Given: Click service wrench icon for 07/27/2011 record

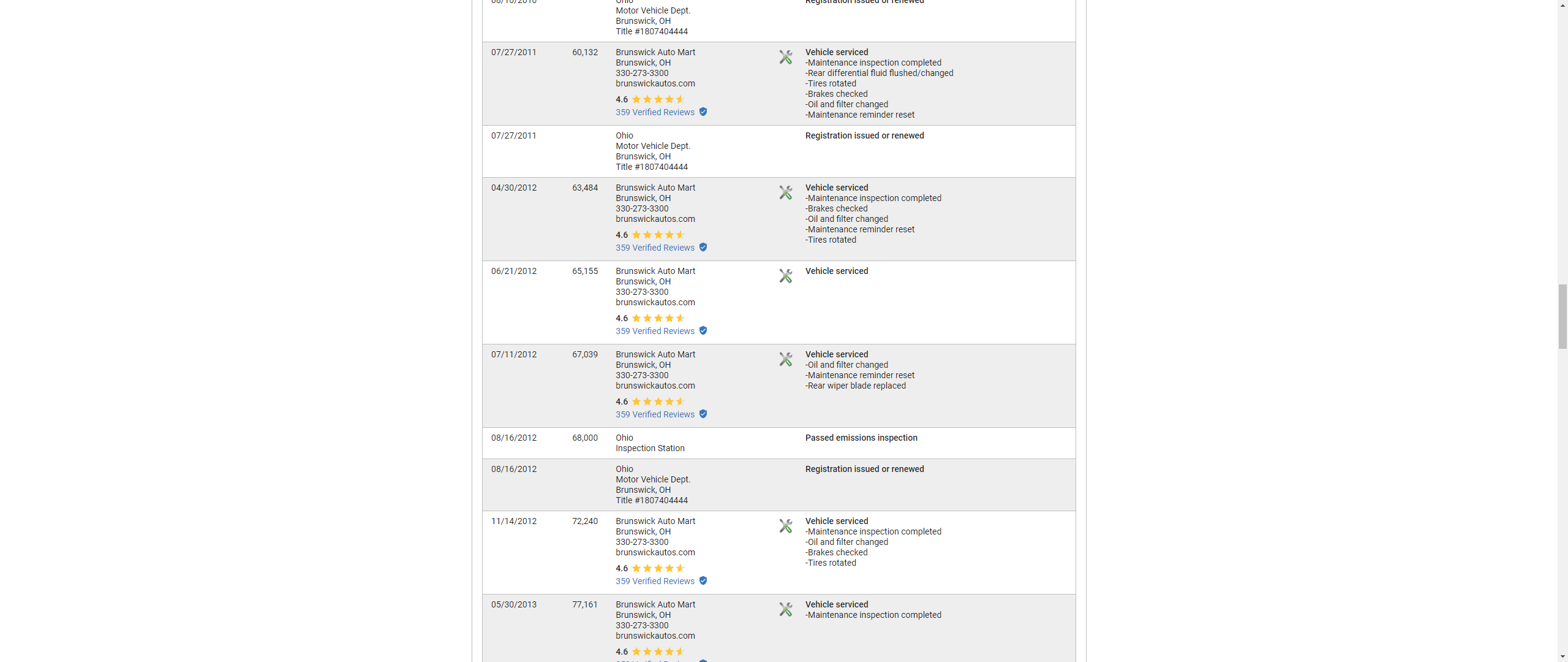Looking at the screenshot, I should pos(785,57).
